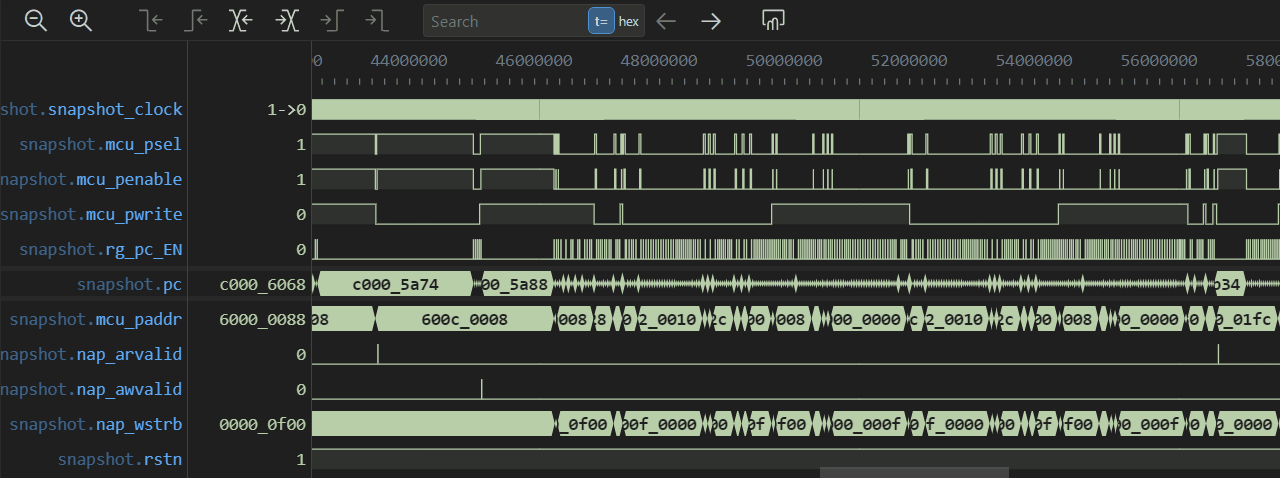This screenshot has width=1280, height=478.
Task: Click the zoom in magnifier icon
Action: (x=81, y=21)
